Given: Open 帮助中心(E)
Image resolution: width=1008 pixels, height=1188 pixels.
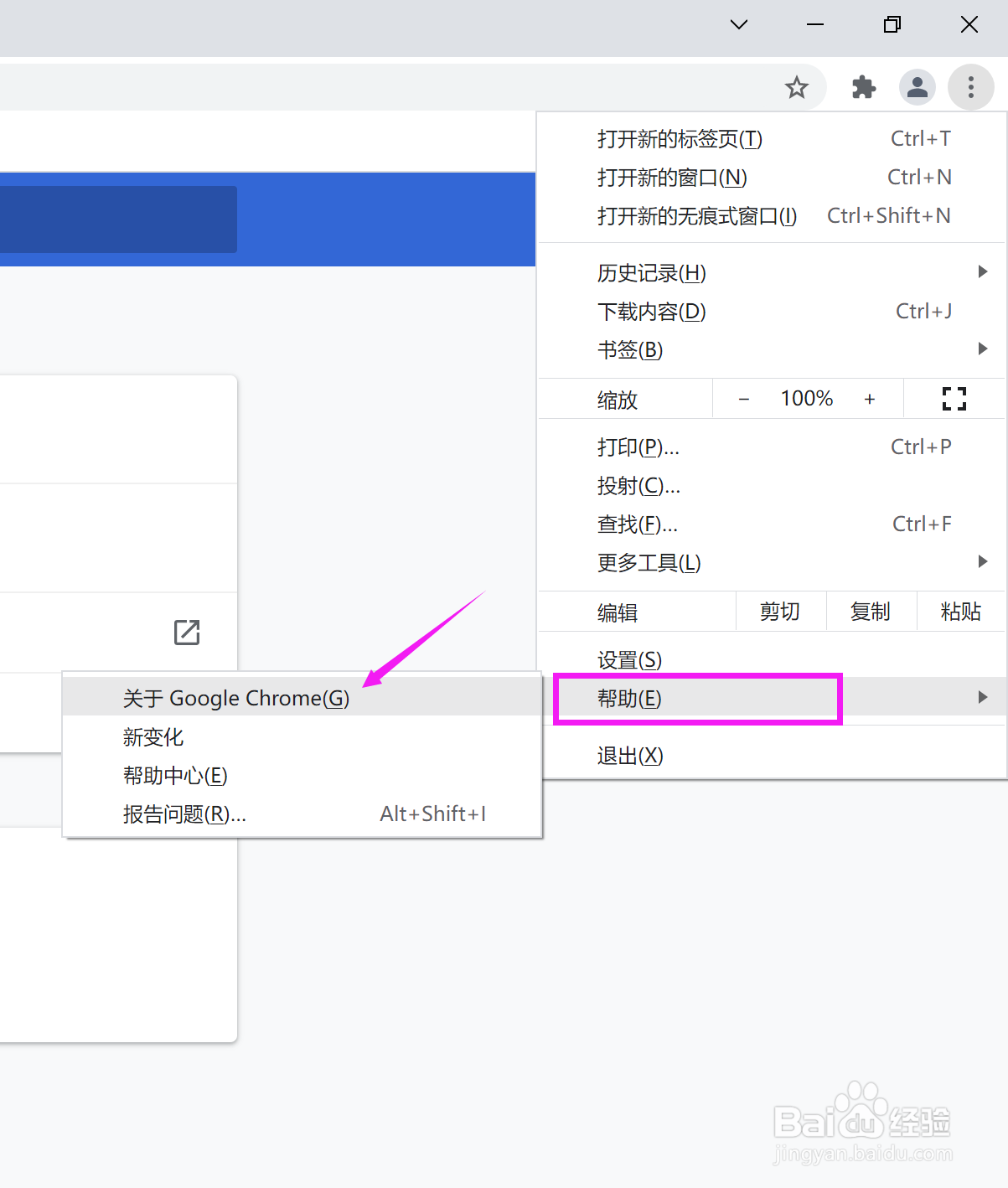Looking at the screenshot, I should click(x=302, y=776).
